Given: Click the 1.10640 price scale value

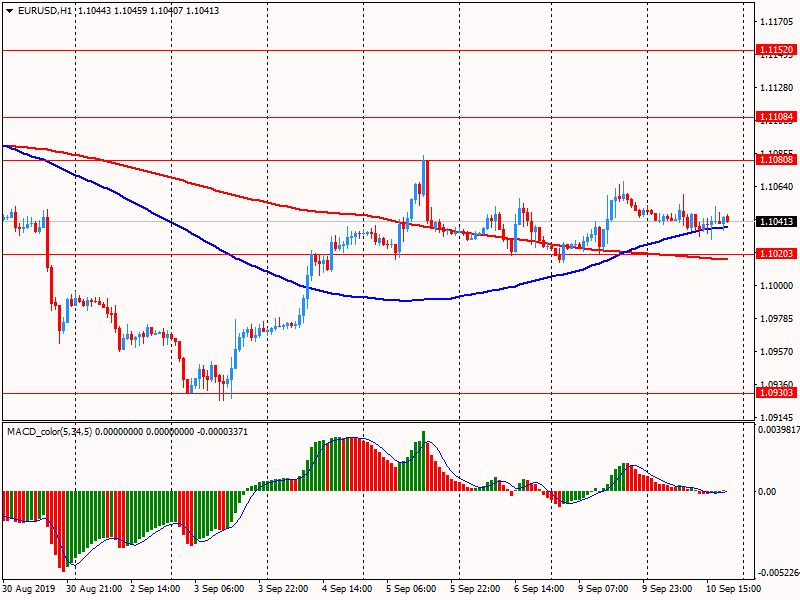Looking at the screenshot, I should [x=777, y=187].
